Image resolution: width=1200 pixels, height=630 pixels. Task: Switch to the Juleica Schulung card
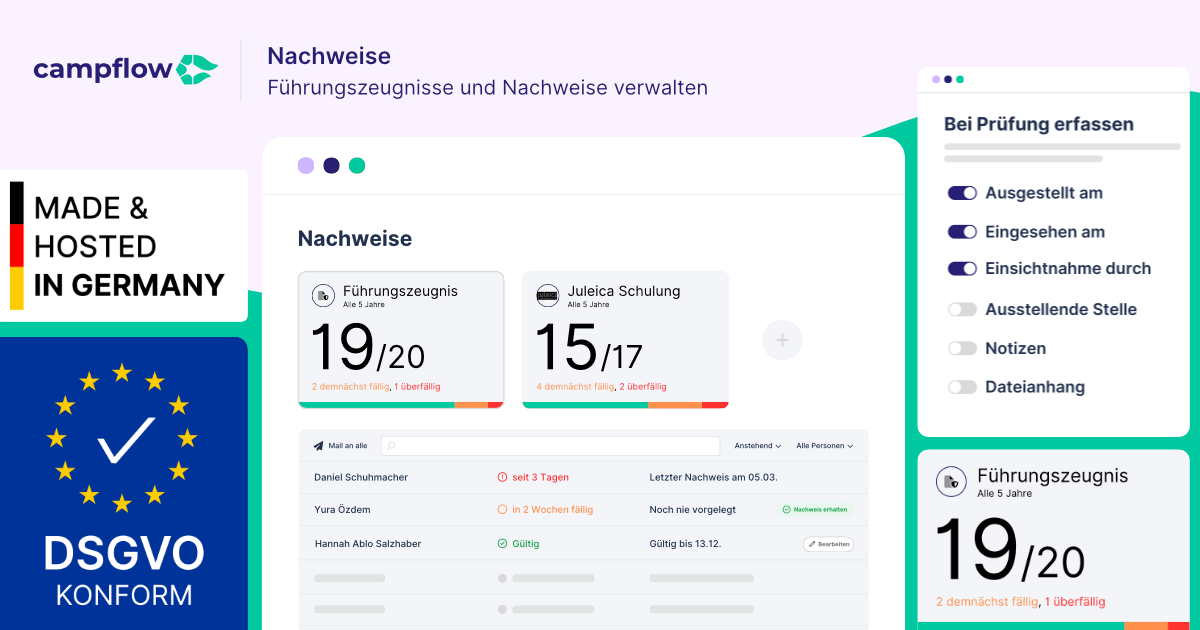pos(625,340)
